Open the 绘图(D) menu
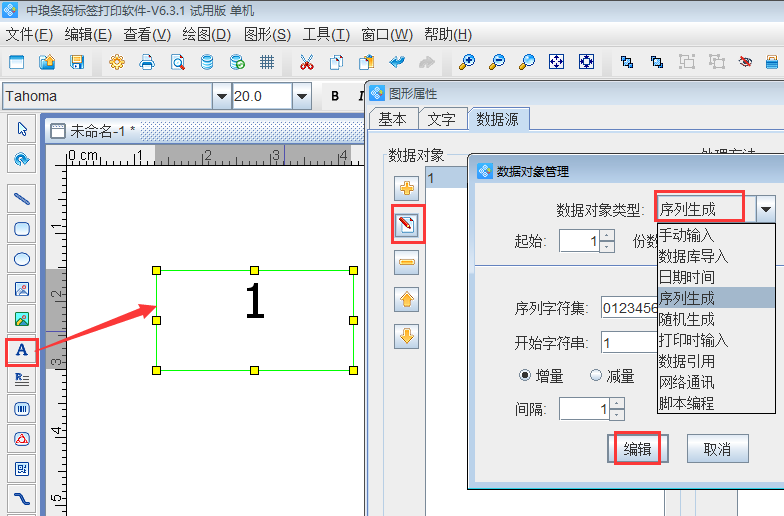 click(x=207, y=34)
